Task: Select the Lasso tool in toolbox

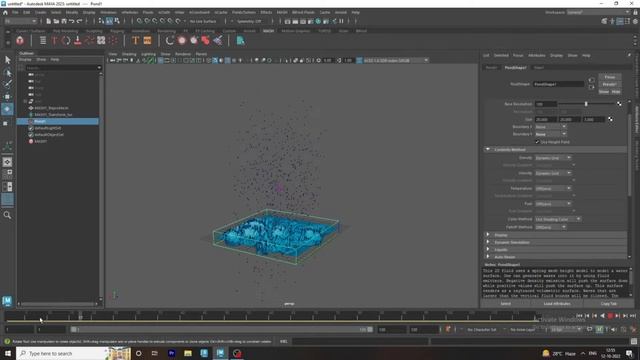Action: click(7, 73)
